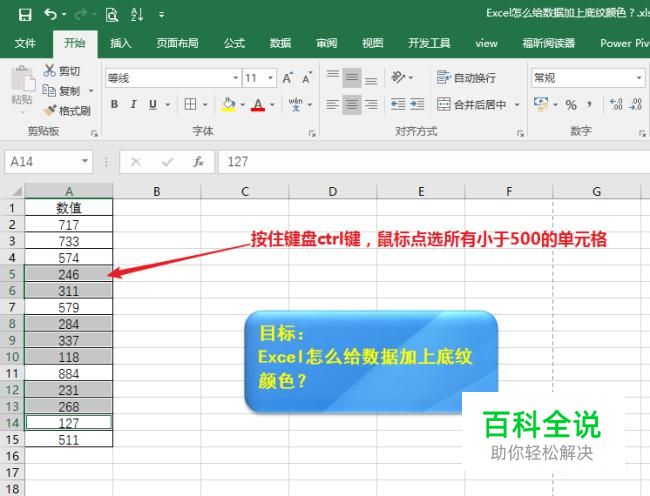The width and height of the screenshot is (650, 496).
Task: Toggle Italic formatting
Action: (133, 104)
